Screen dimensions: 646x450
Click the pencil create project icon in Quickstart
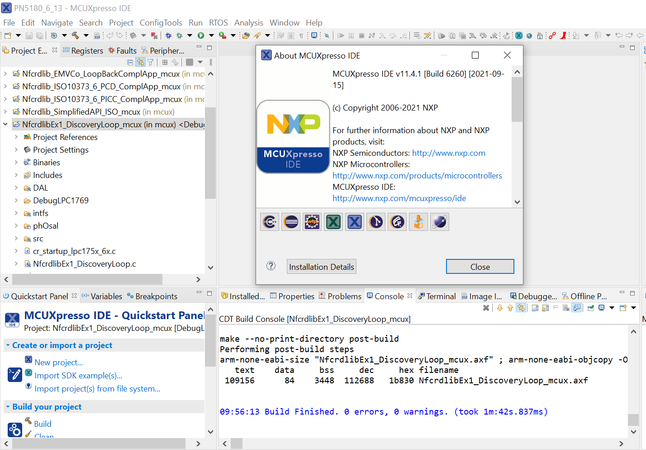[15, 375]
